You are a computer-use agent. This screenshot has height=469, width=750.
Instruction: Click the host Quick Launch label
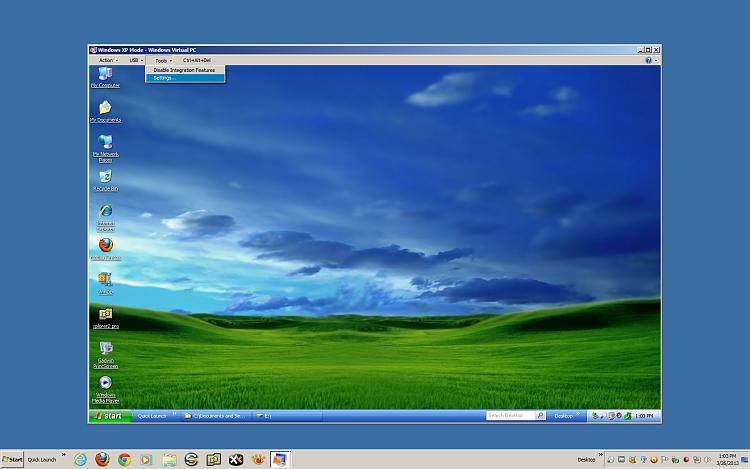tap(42, 460)
